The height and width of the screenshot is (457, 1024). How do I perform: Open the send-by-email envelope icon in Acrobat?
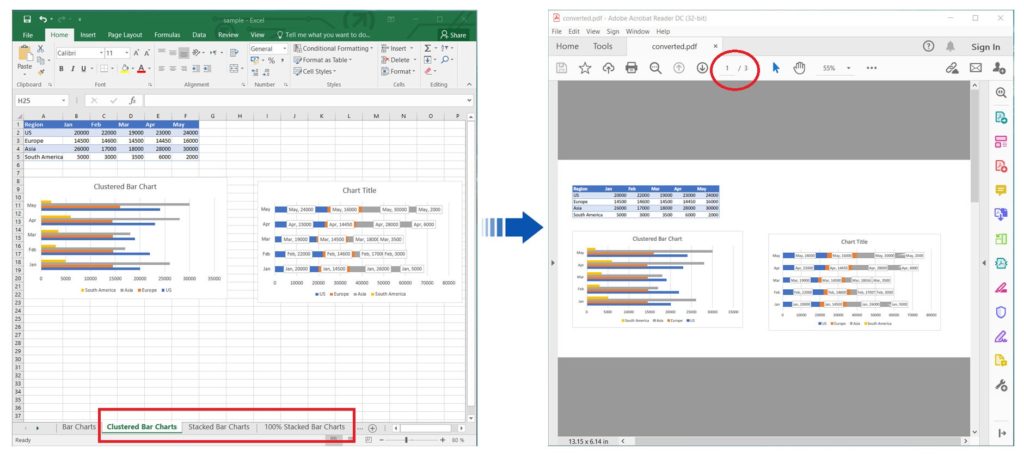976,68
